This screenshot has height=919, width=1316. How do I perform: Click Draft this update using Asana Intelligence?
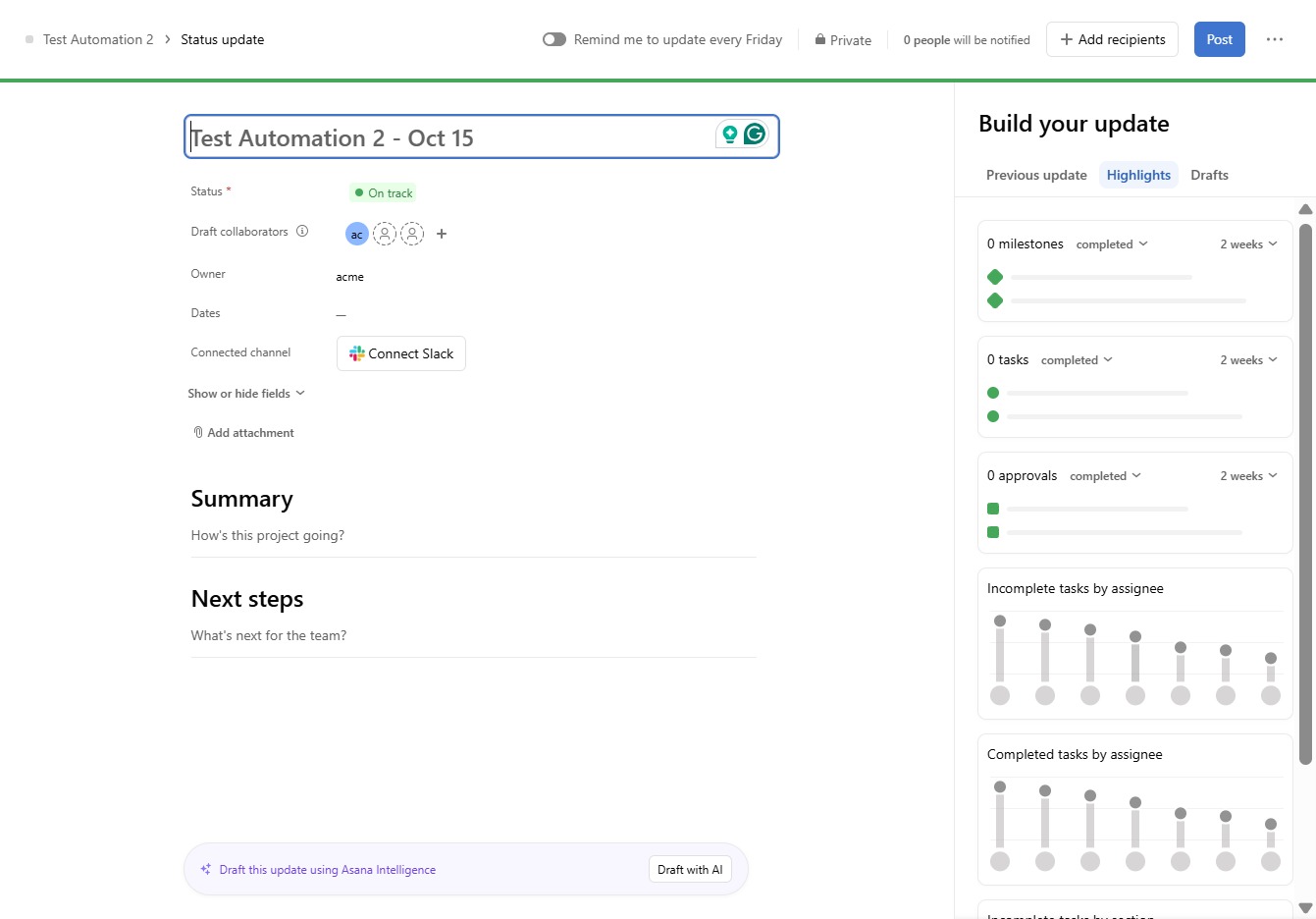[x=328, y=870]
